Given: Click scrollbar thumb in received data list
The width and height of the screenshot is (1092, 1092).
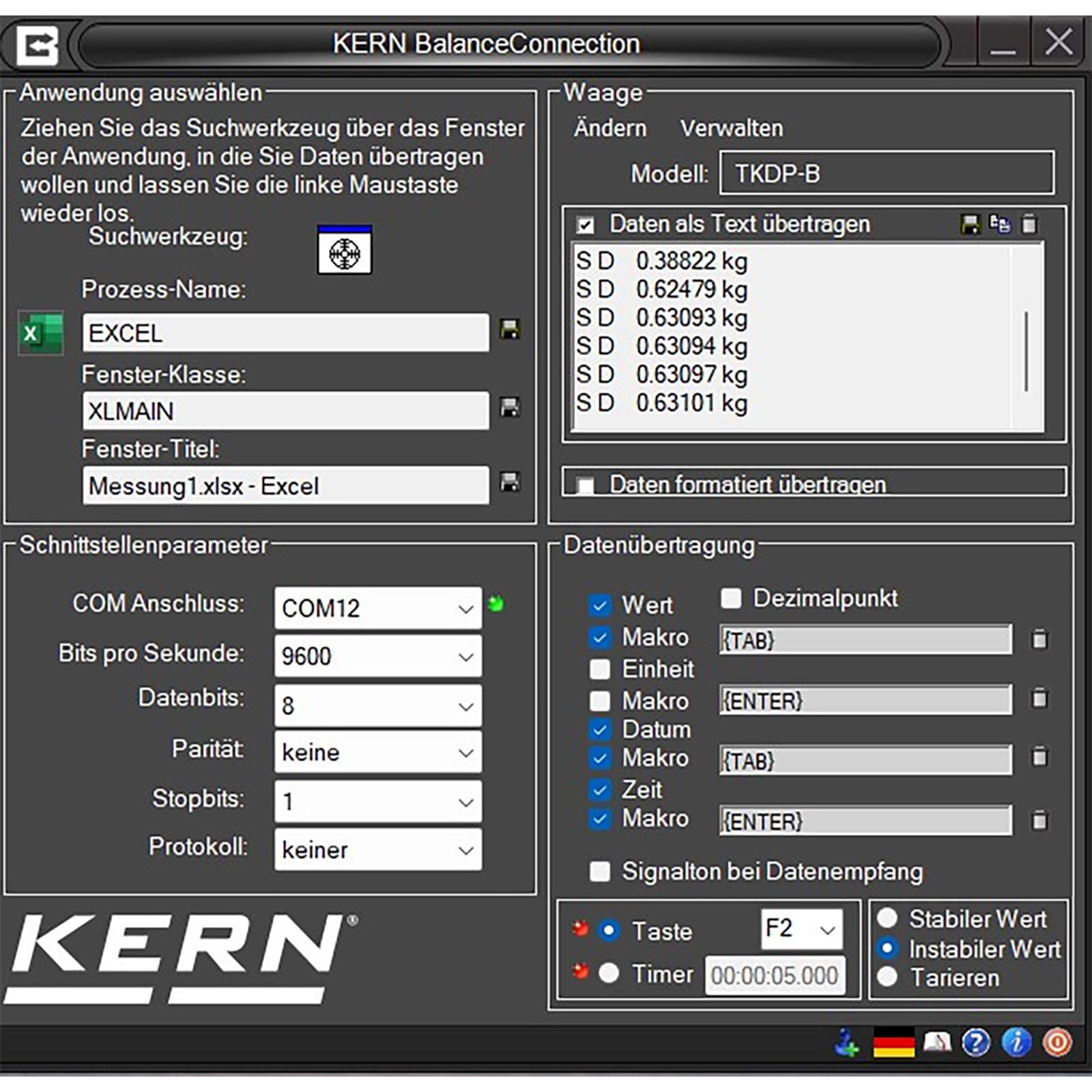Looking at the screenshot, I should (x=1026, y=351).
